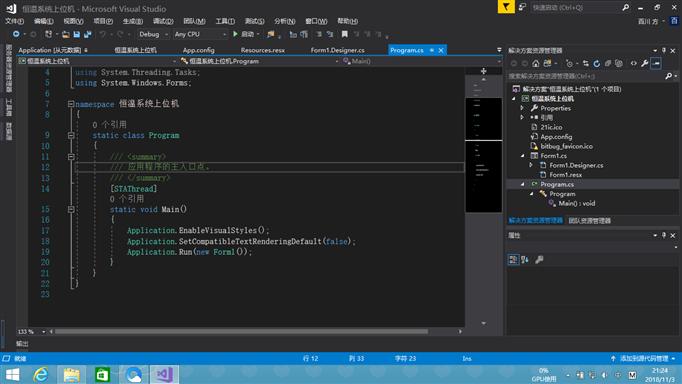The image size is (682, 384).
Task: Switch to the Resources.resx tab
Action: (x=263, y=50)
